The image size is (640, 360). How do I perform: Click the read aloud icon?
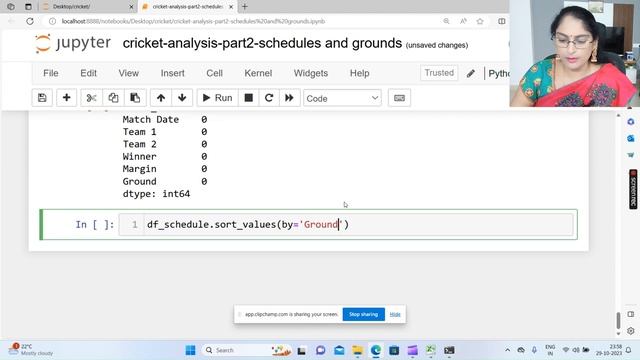click(x=463, y=21)
